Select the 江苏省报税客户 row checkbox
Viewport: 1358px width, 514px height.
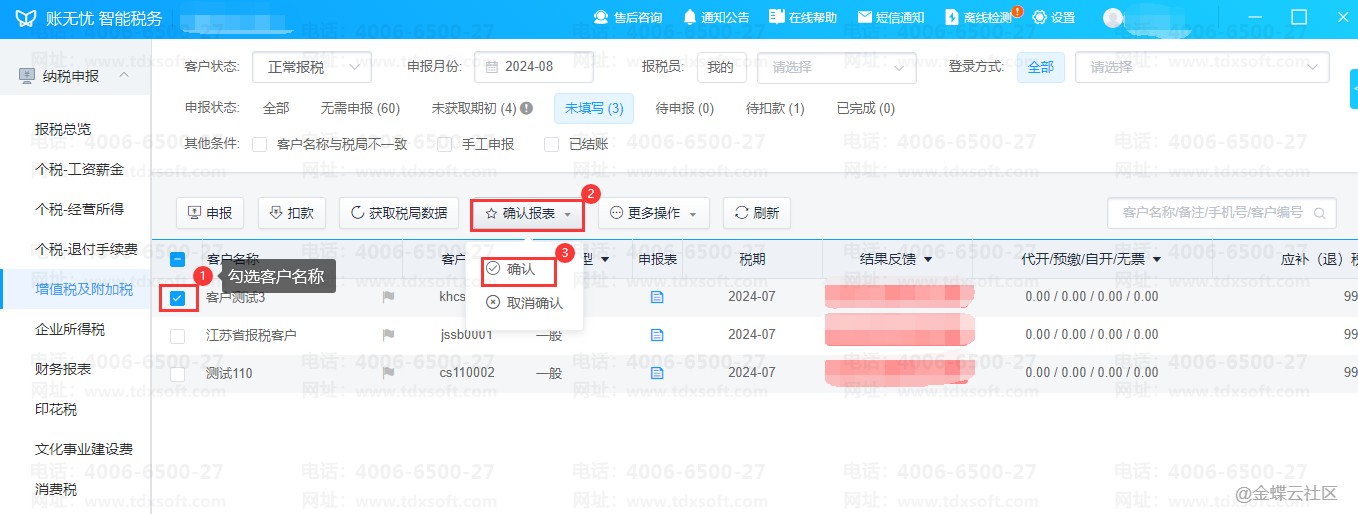tap(178, 336)
